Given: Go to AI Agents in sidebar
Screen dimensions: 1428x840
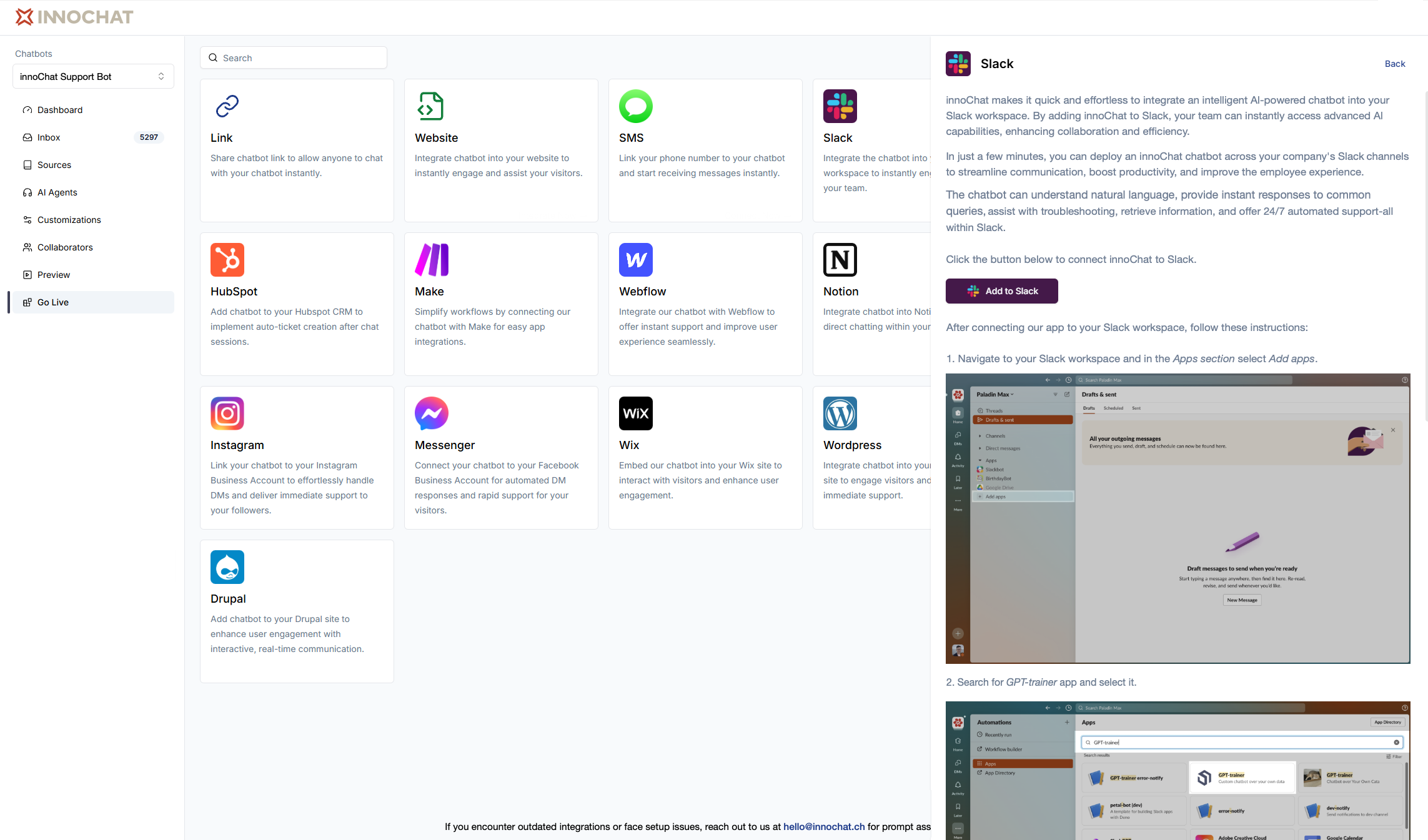Looking at the screenshot, I should pos(57,192).
